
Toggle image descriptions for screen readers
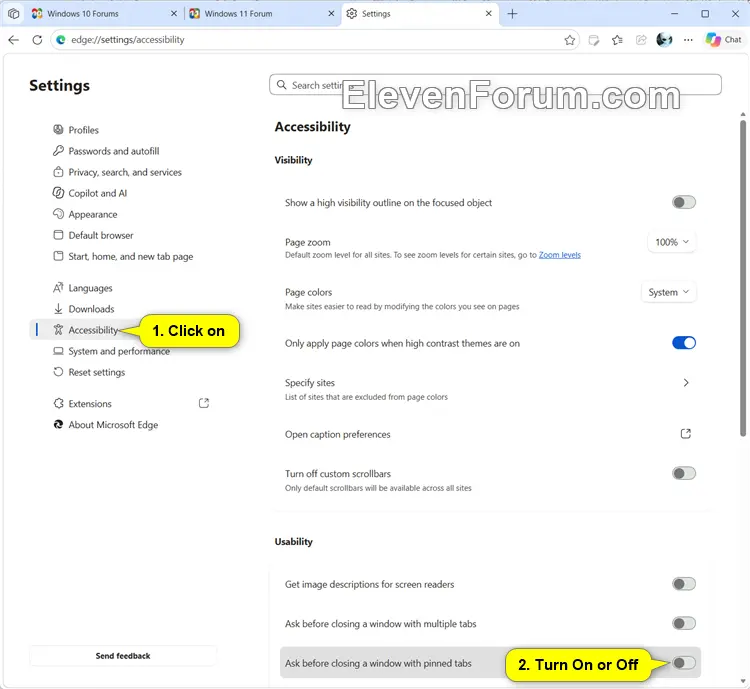pyautogui.click(x=684, y=584)
